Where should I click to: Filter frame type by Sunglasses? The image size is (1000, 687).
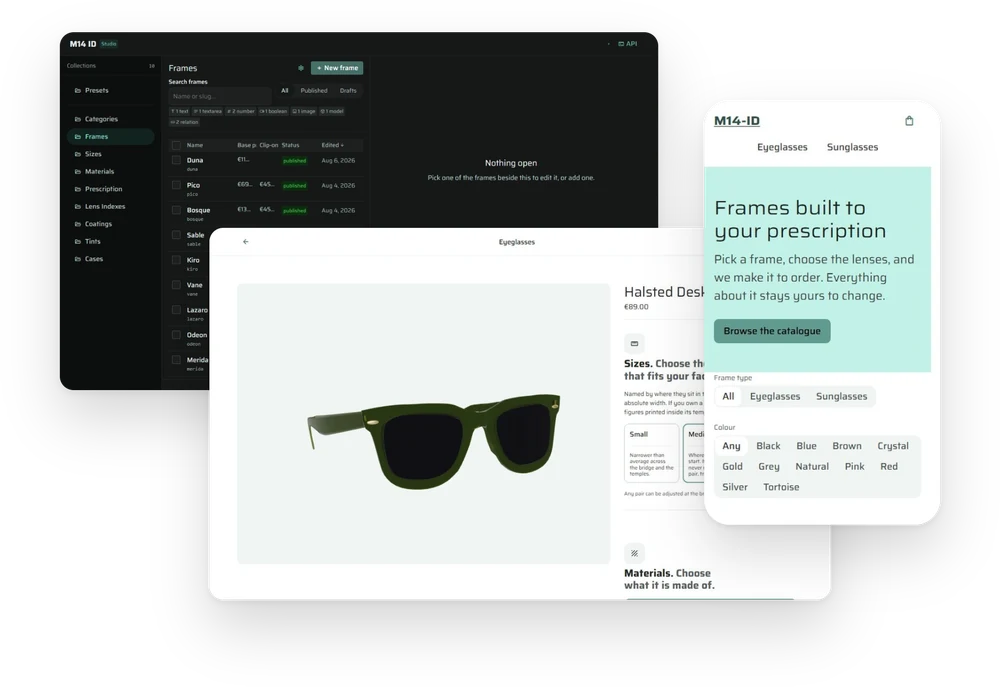click(x=842, y=397)
